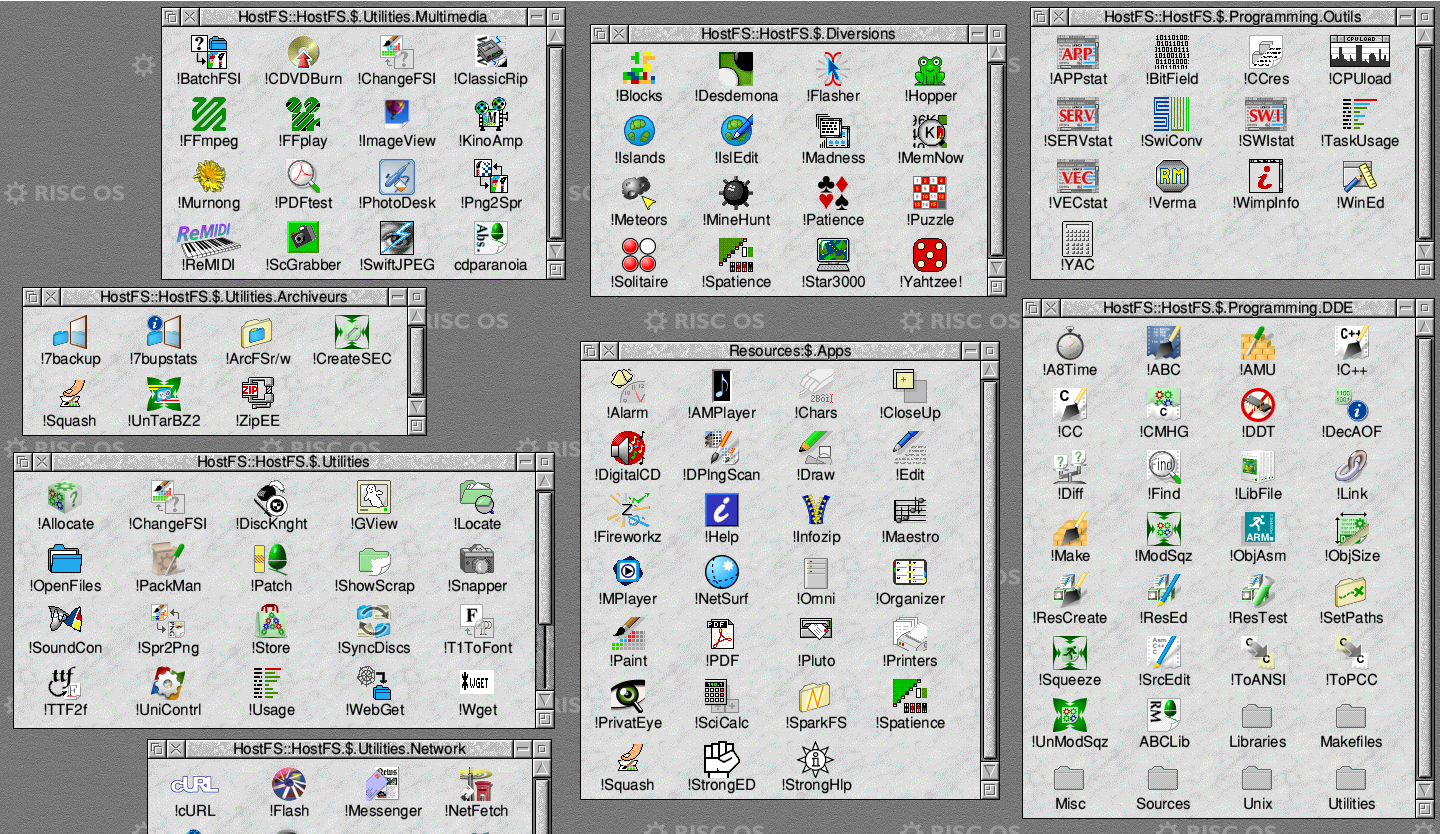Select the !Wget icon
Image resolution: width=1440 pixels, height=834 pixels.
point(478,684)
